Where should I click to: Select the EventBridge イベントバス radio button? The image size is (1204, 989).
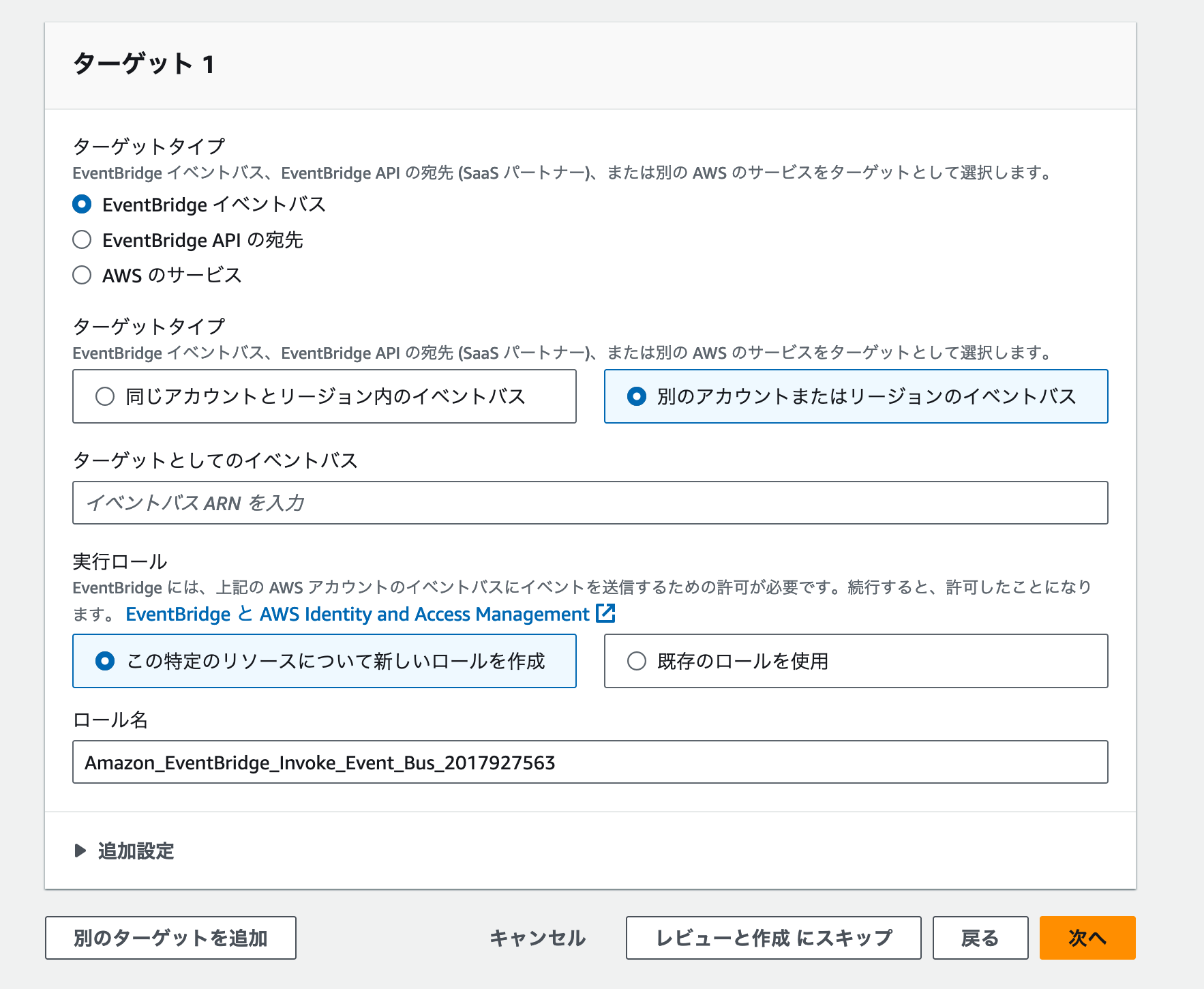[81, 203]
